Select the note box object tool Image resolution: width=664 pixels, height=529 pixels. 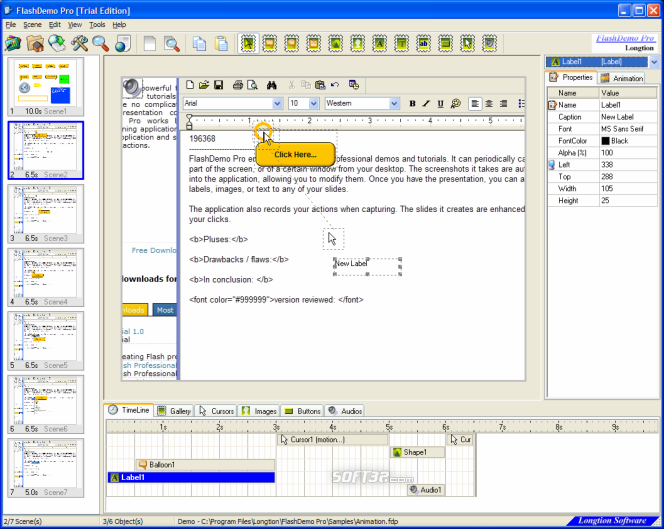click(314, 43)
